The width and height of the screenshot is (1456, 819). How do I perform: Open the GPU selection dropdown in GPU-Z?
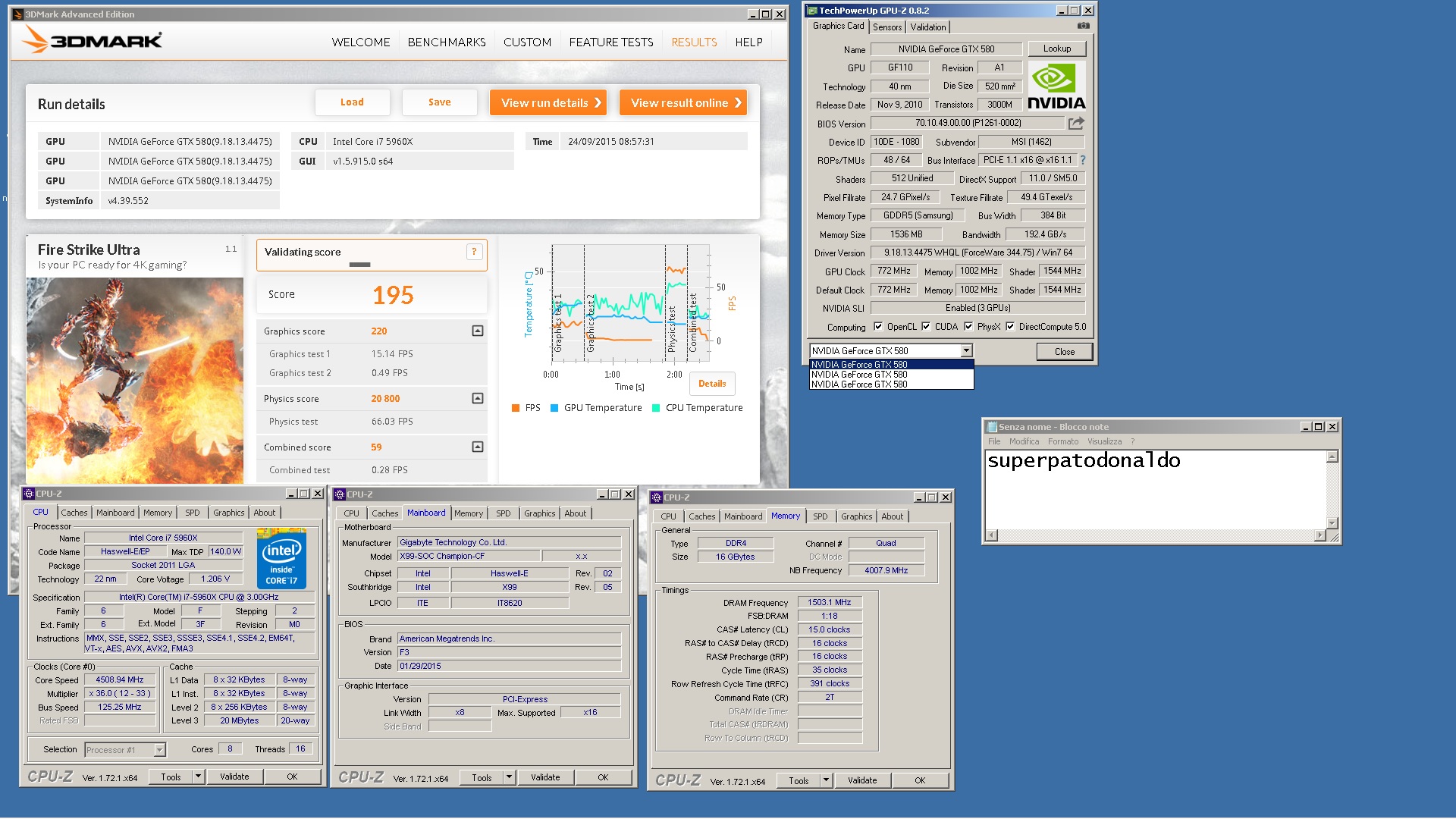tap(966, 350)
